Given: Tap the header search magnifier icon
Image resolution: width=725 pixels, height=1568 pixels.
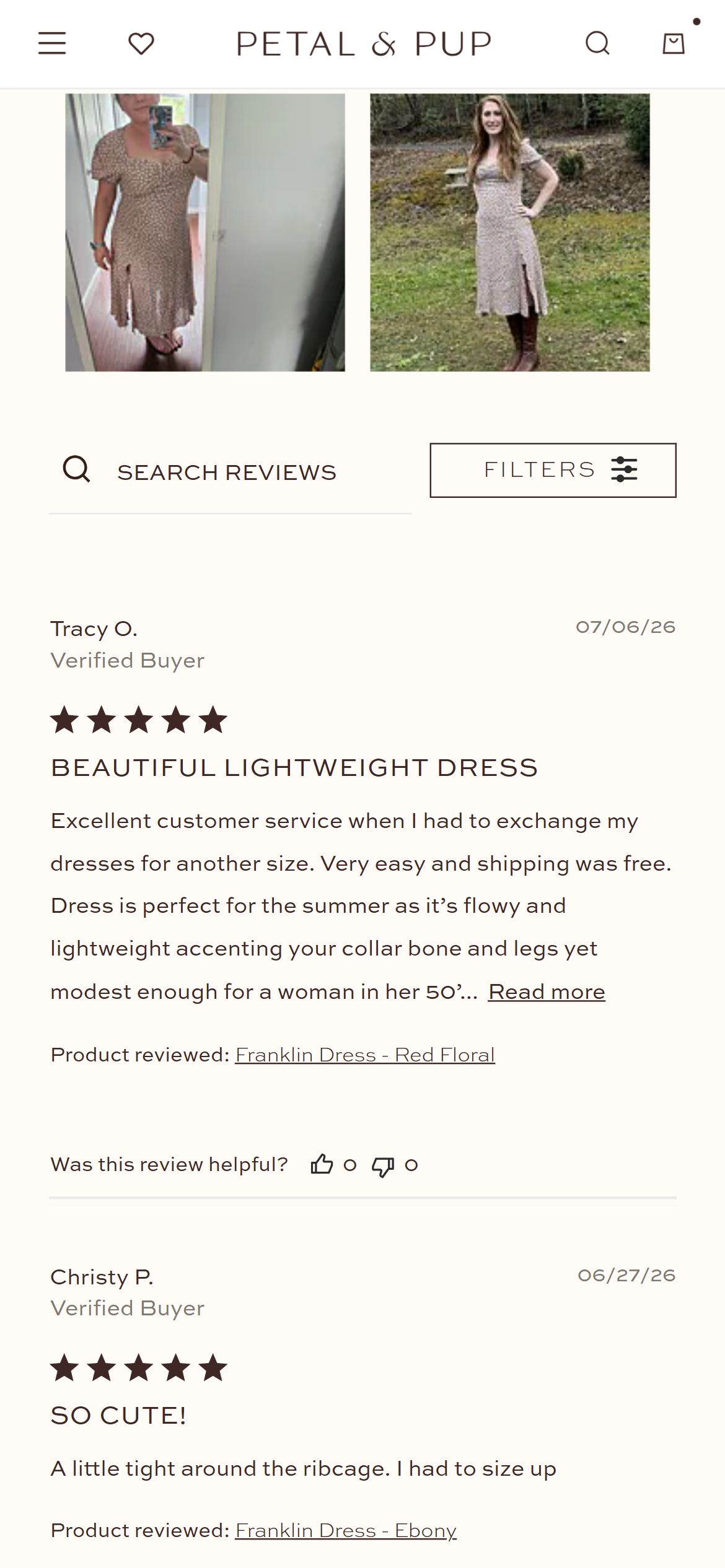Looking at the screenshot, I should pos(597,43).
